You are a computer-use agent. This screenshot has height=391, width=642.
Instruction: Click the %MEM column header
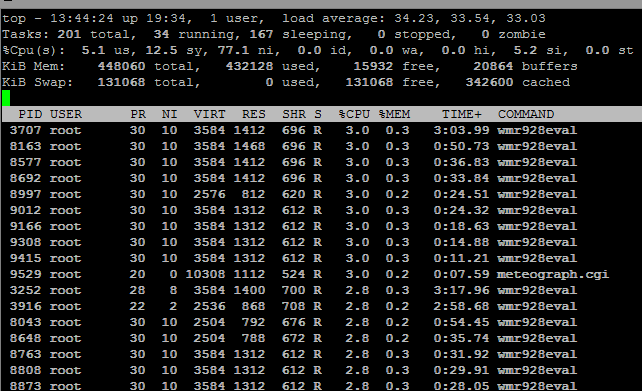coord(394,114)
